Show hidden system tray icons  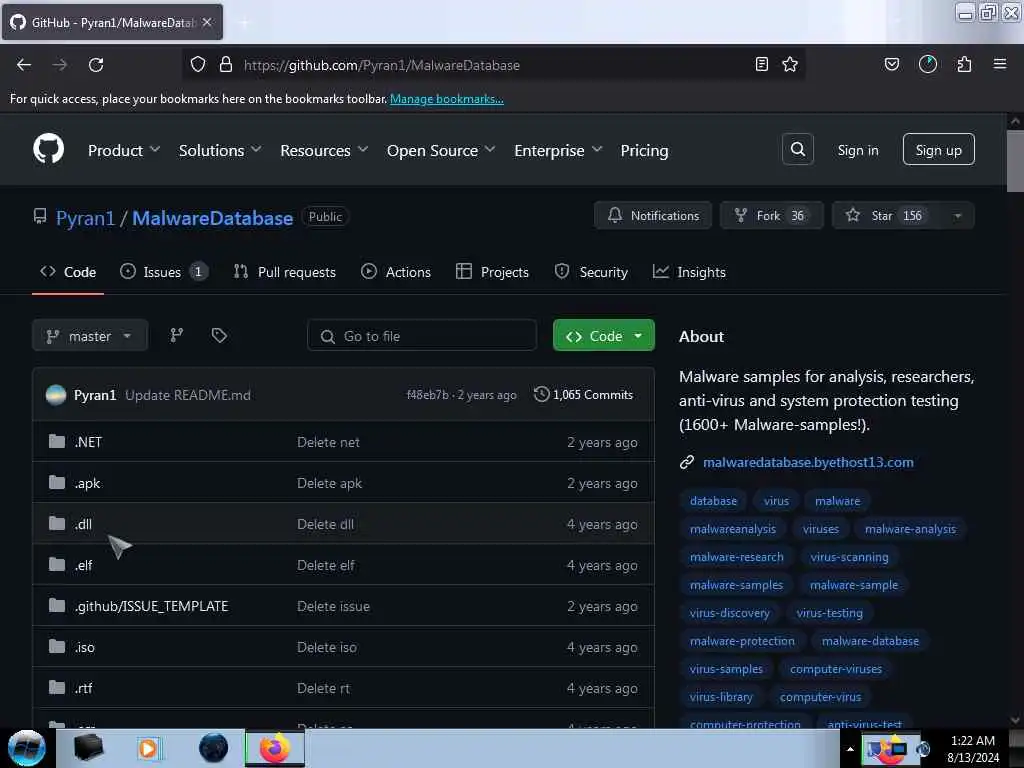[850, 749]
